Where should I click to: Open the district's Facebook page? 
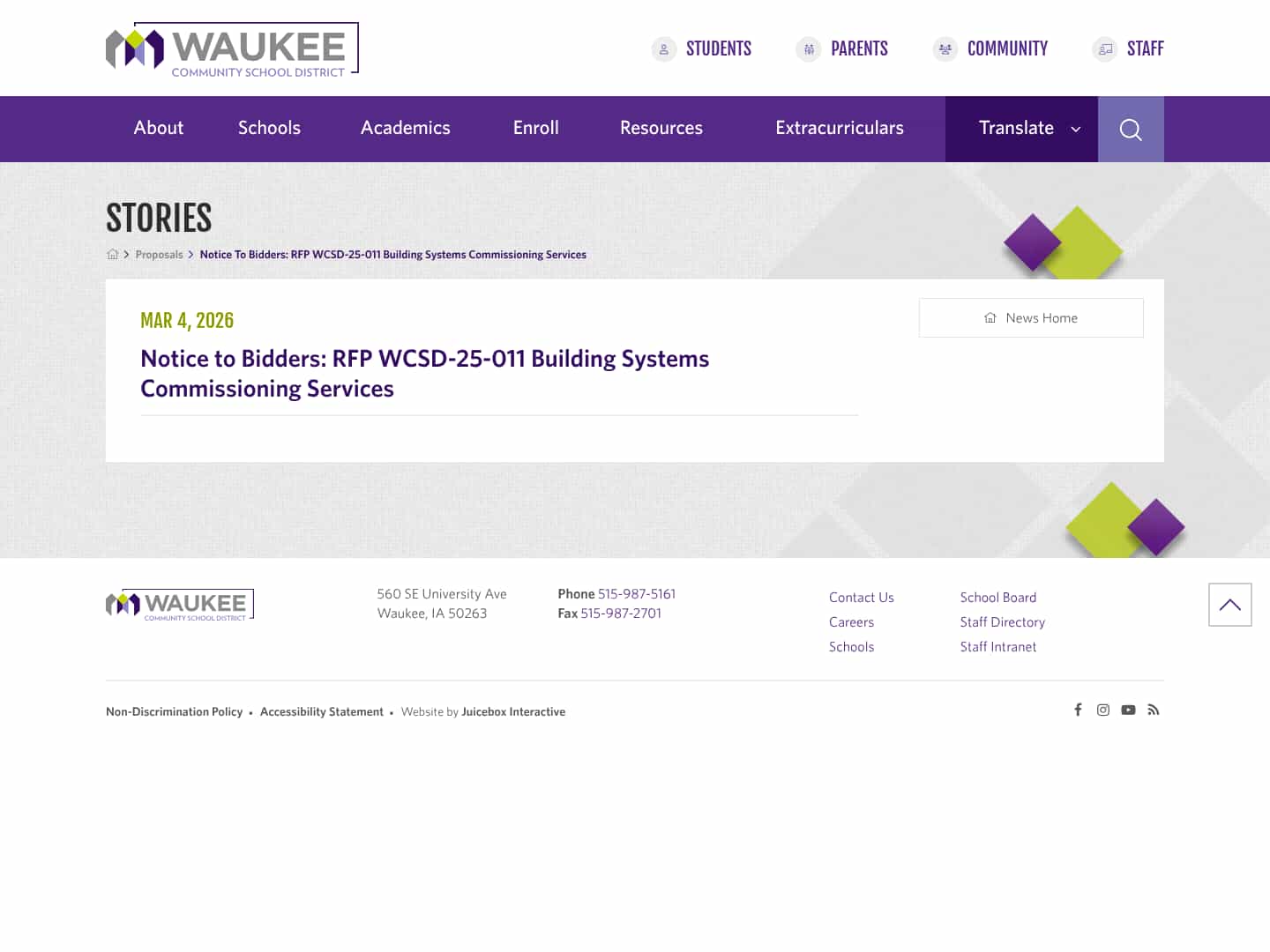point(1078,710)
